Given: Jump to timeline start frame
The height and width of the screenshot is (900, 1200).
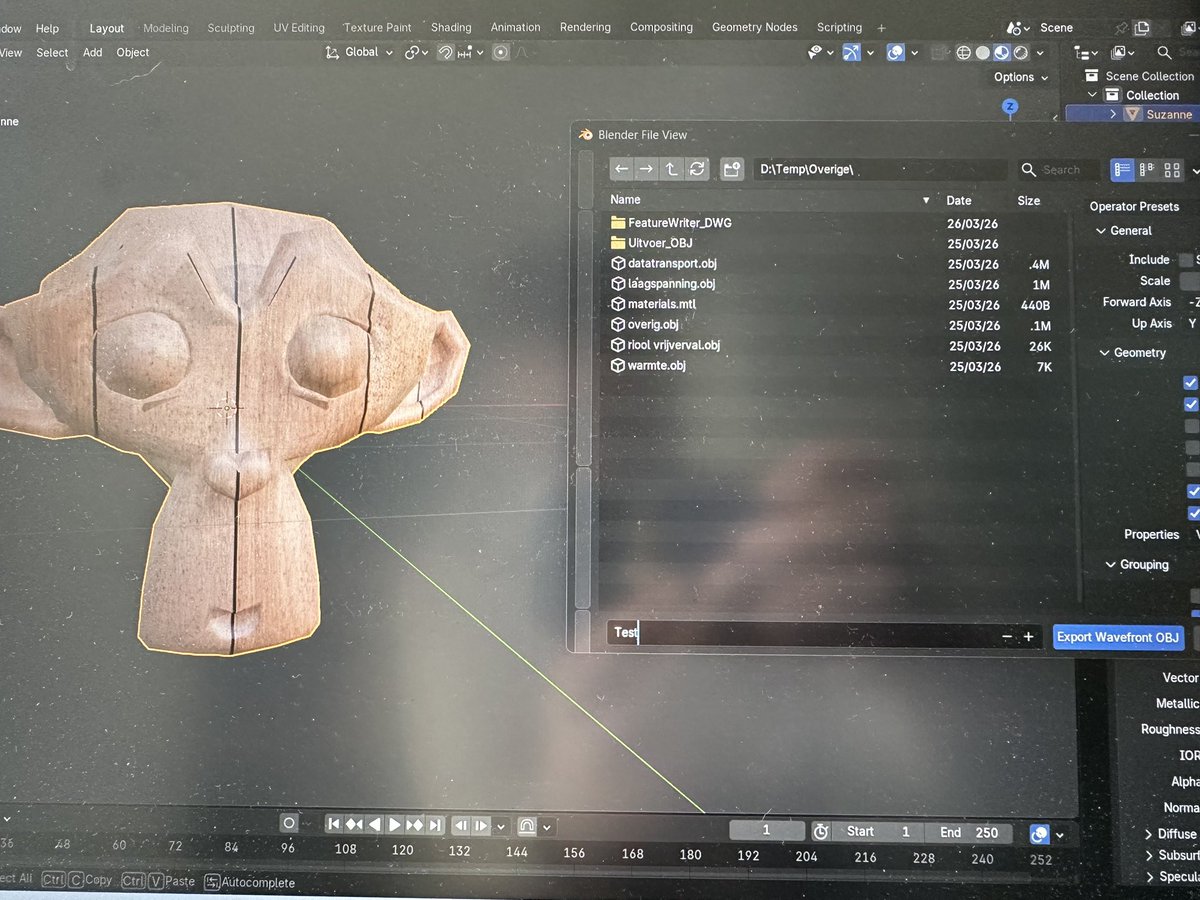Looking at the screenshot, I should click(x=334, y=825).
